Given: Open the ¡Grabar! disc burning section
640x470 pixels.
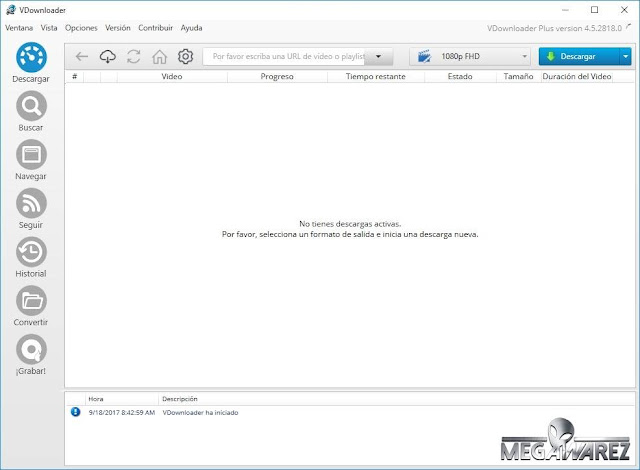Looking at the screenshot, I should [31, 354].
